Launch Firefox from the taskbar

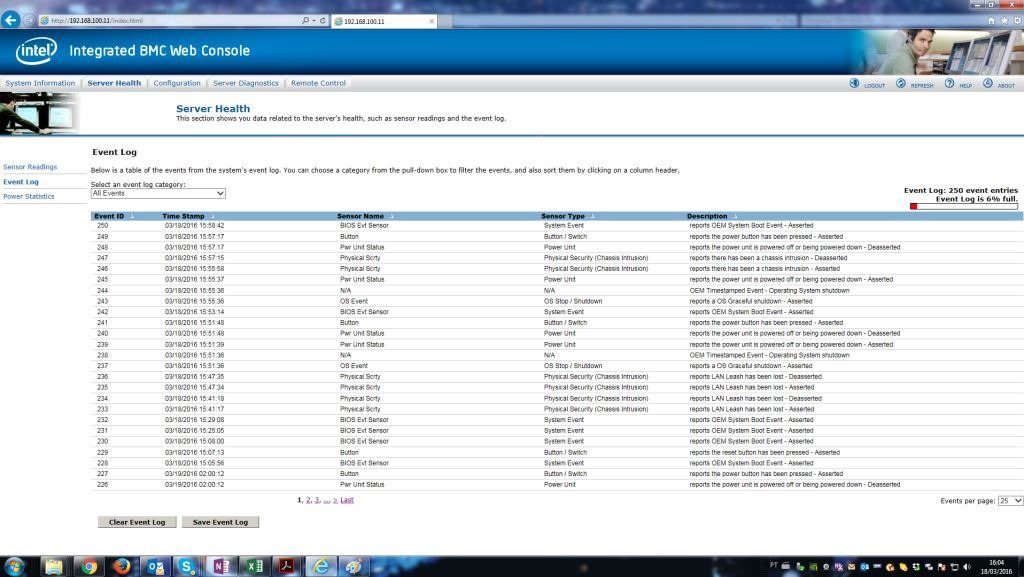(x=122, y=566)
